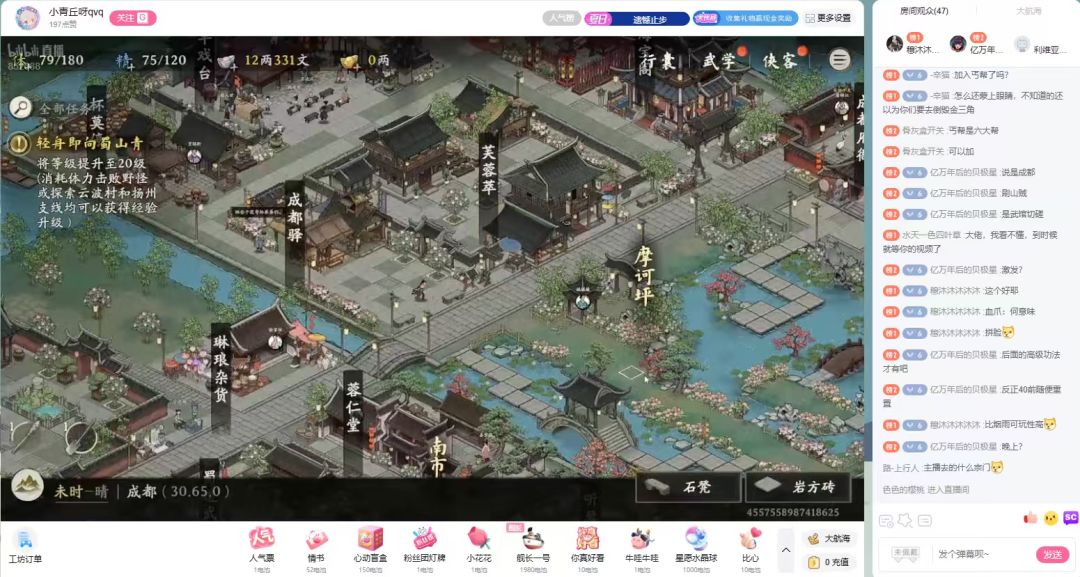This screenshot has height=577, width=1080.
Task: Click the star emote icon below chat
Action: (906, 521)
